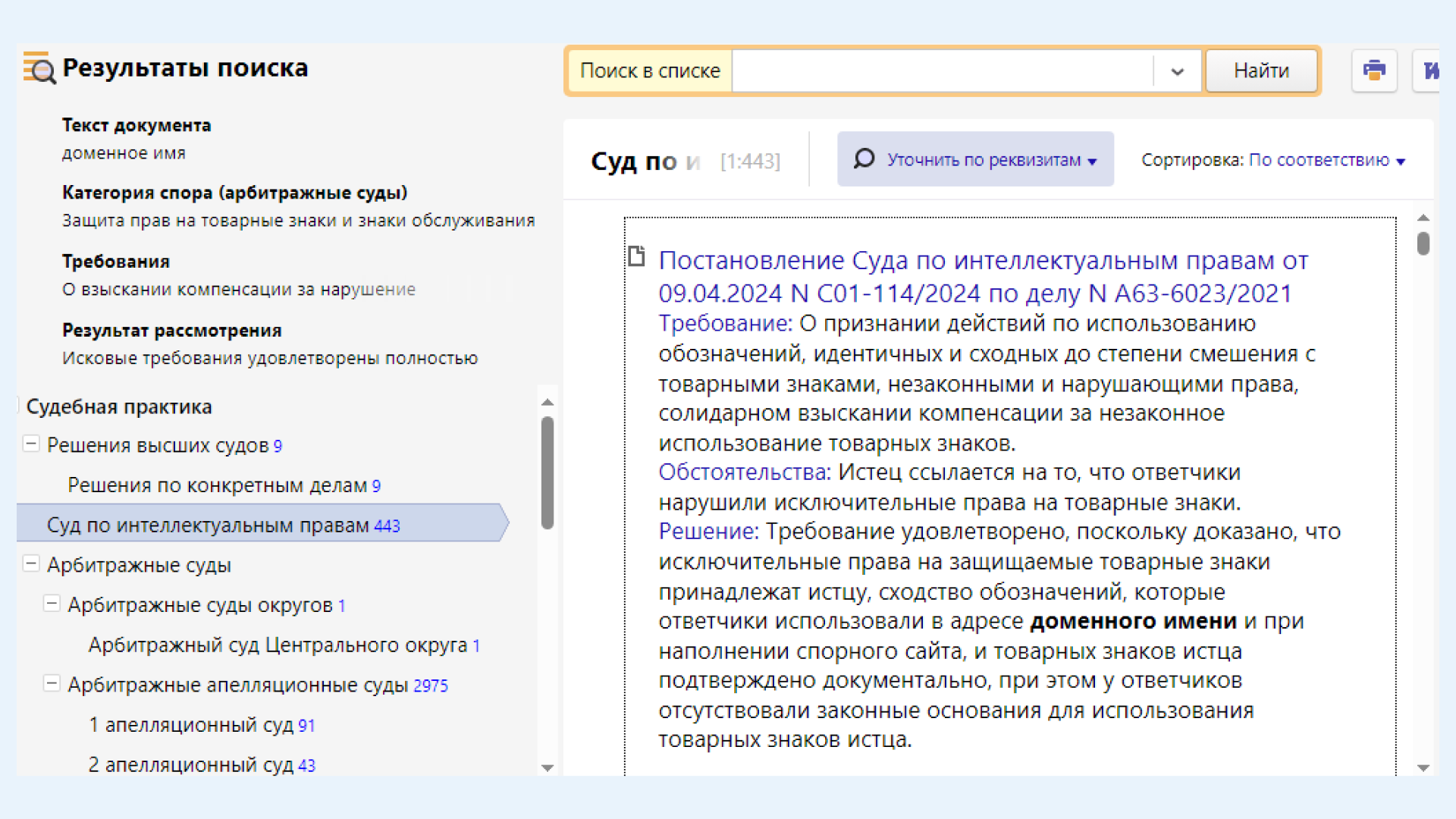1456x819 pixels.
Task: Click the tree panel scroll up arrow
Action: [548, 402]
